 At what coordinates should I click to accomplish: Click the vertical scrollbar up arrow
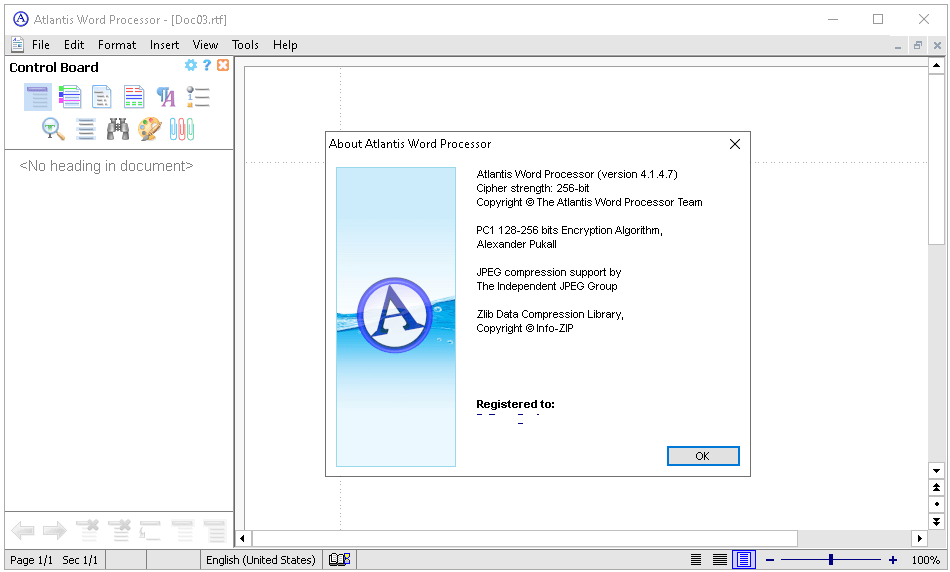pyautogui.click(x=936, y=65)
